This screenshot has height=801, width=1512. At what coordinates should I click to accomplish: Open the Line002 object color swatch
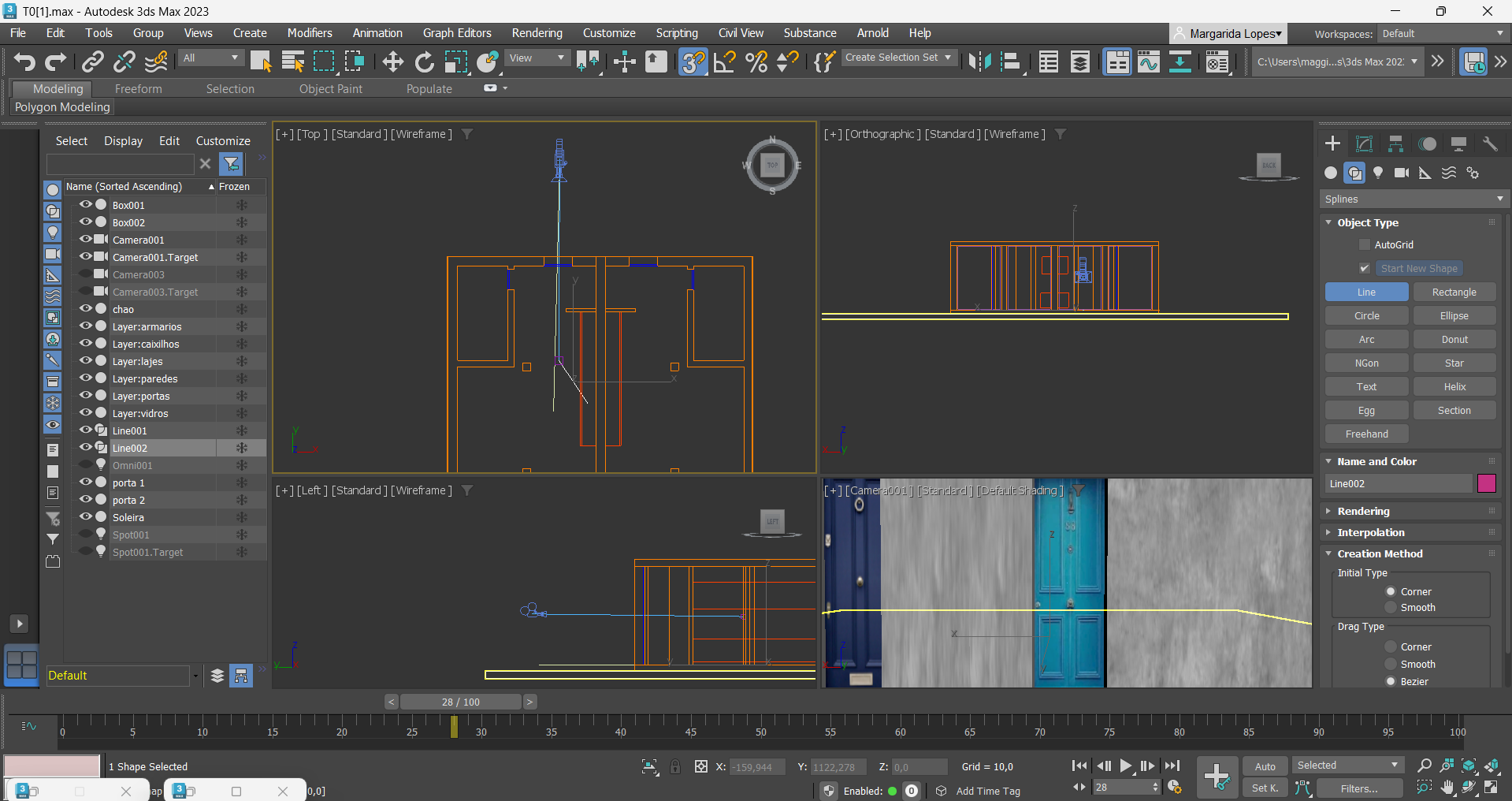[x=1486, y=484]
